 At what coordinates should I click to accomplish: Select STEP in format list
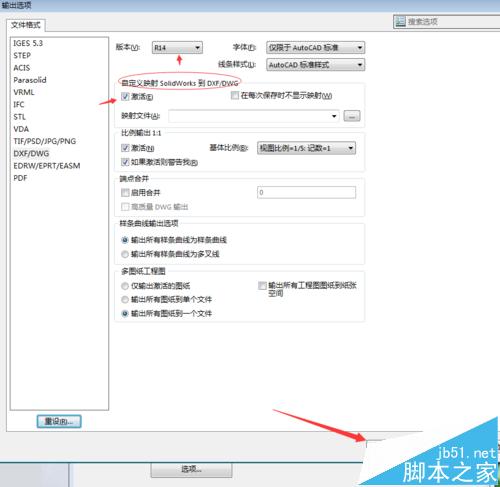click(x=22, y=56)
